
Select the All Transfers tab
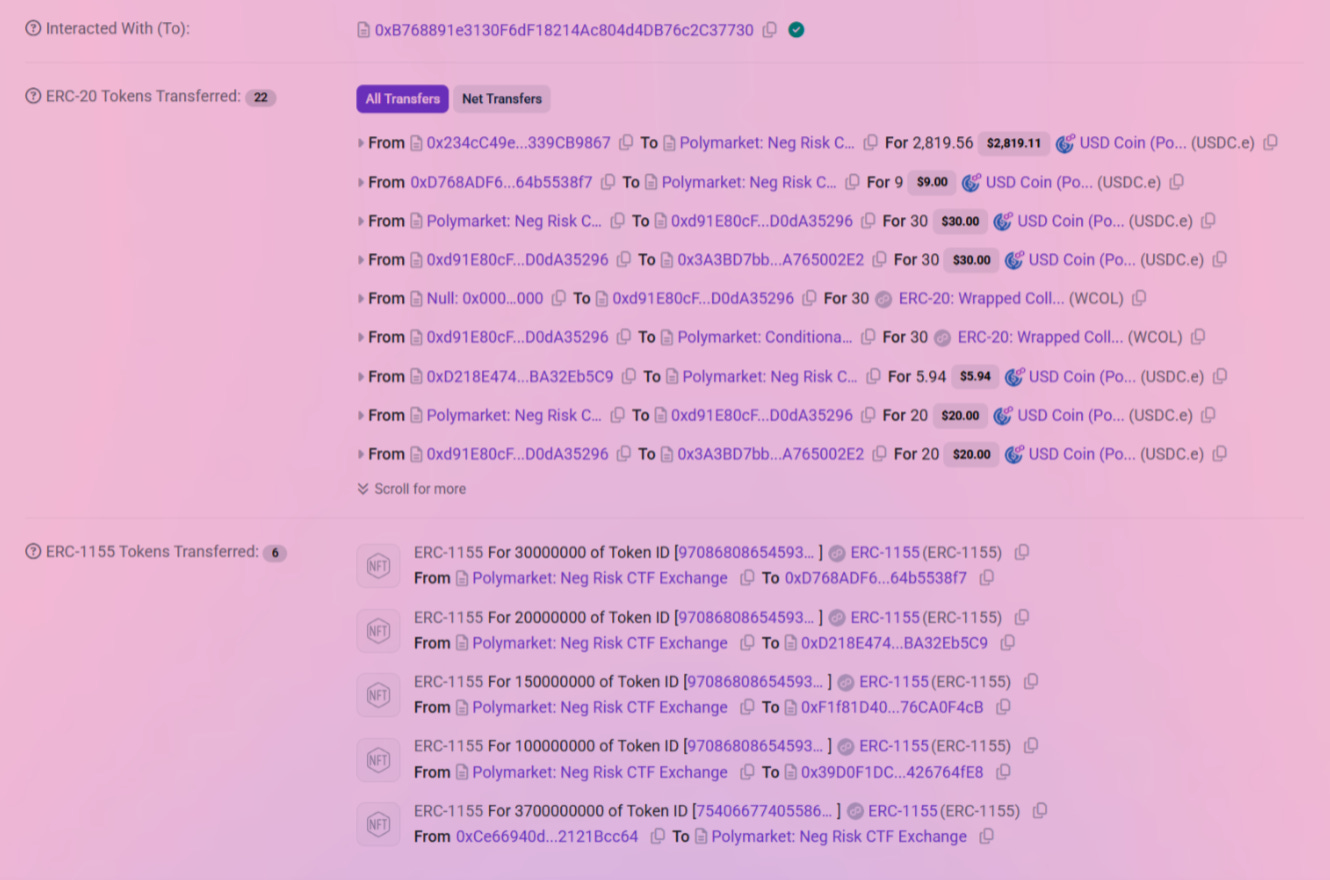(x=402, y=99)
